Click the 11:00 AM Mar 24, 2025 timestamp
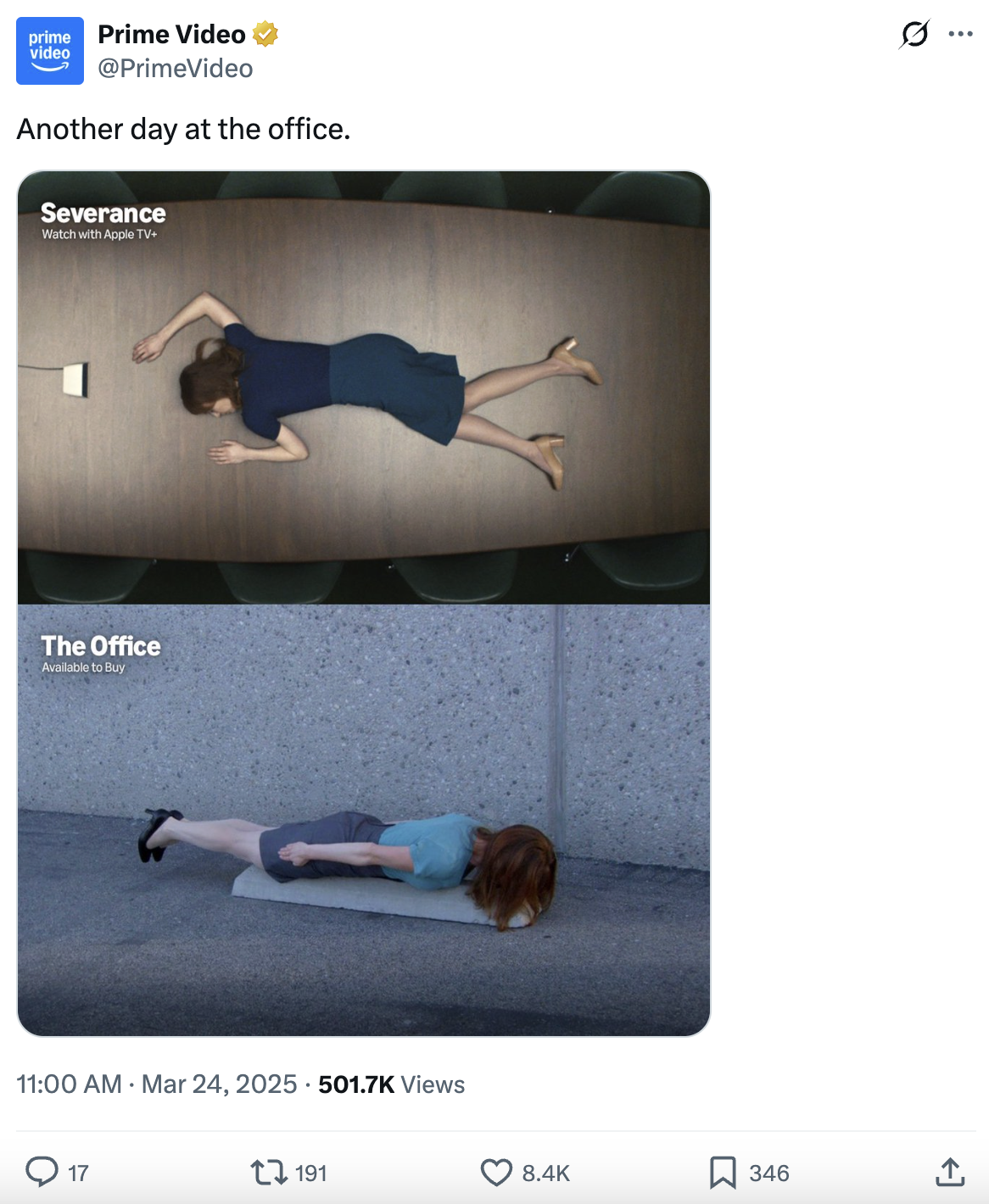The height and width of the screenshot is (1204, 989). tap(157, 1084)
